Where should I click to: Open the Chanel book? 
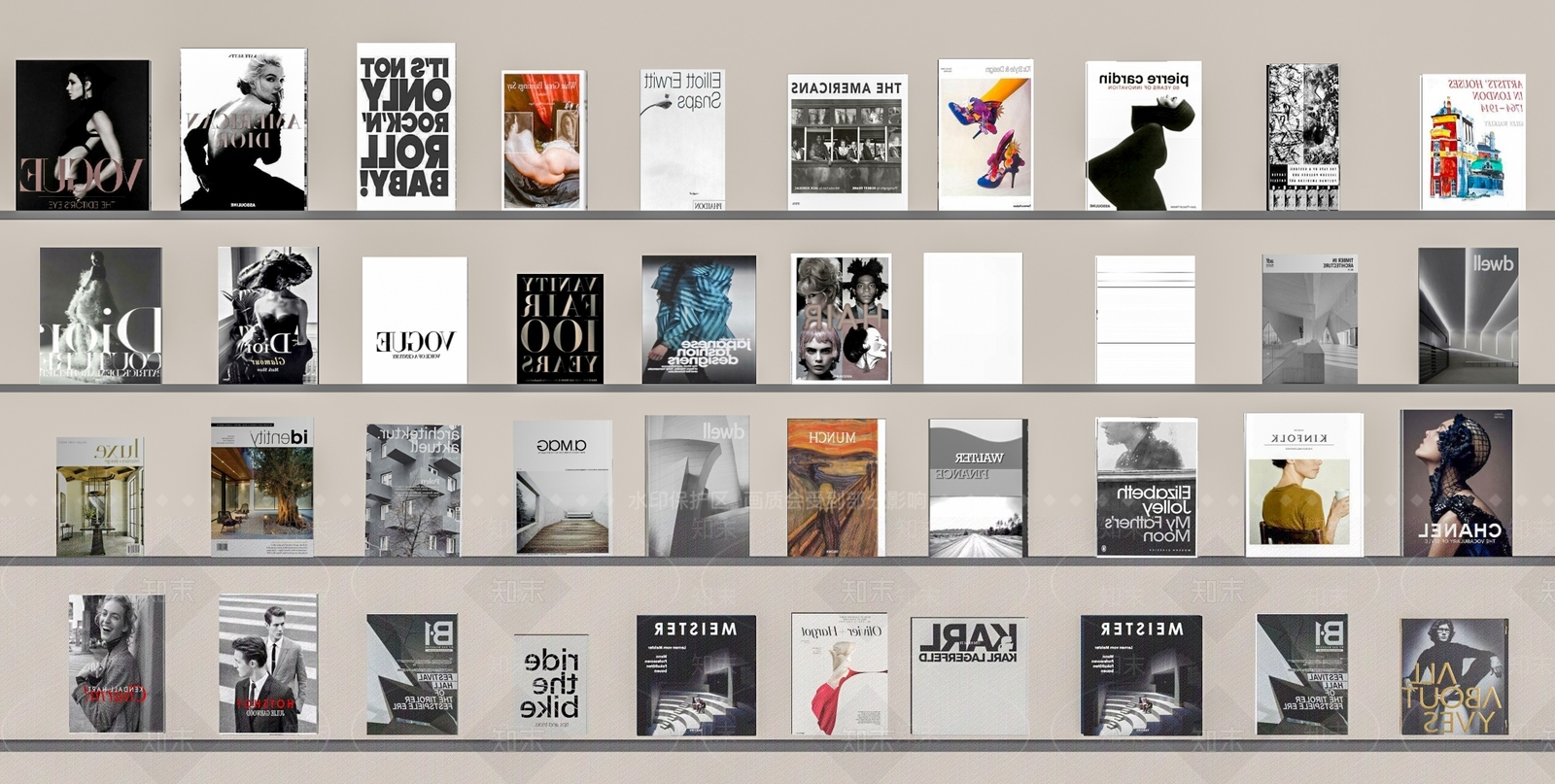(1457, 483)
